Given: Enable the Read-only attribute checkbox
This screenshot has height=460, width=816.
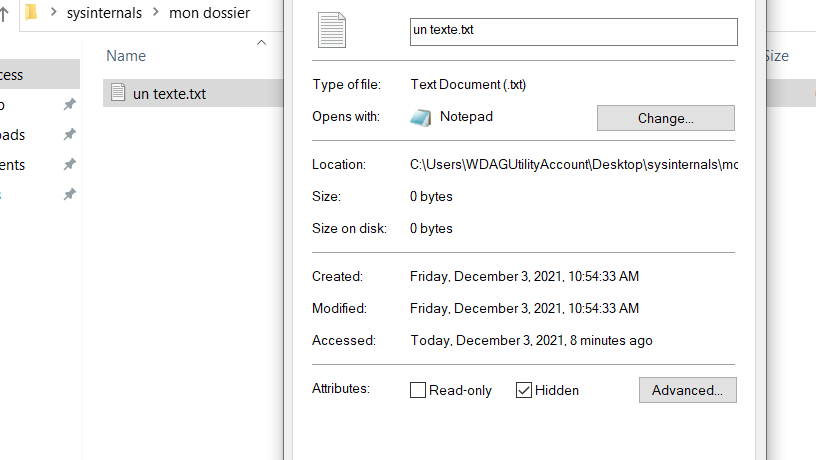Looking at the screenshot, I should [x=418, y=390].
